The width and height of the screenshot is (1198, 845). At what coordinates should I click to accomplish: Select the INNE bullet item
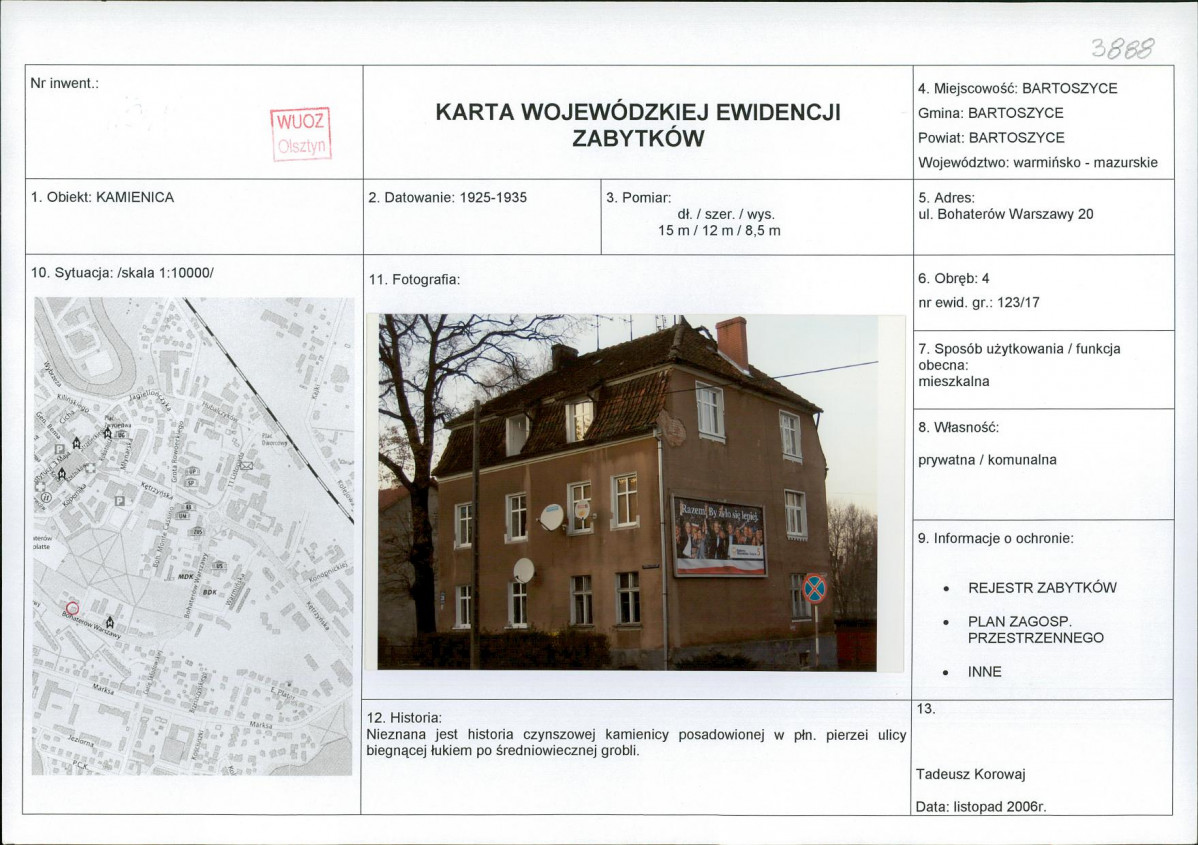[x=984, y=672]
